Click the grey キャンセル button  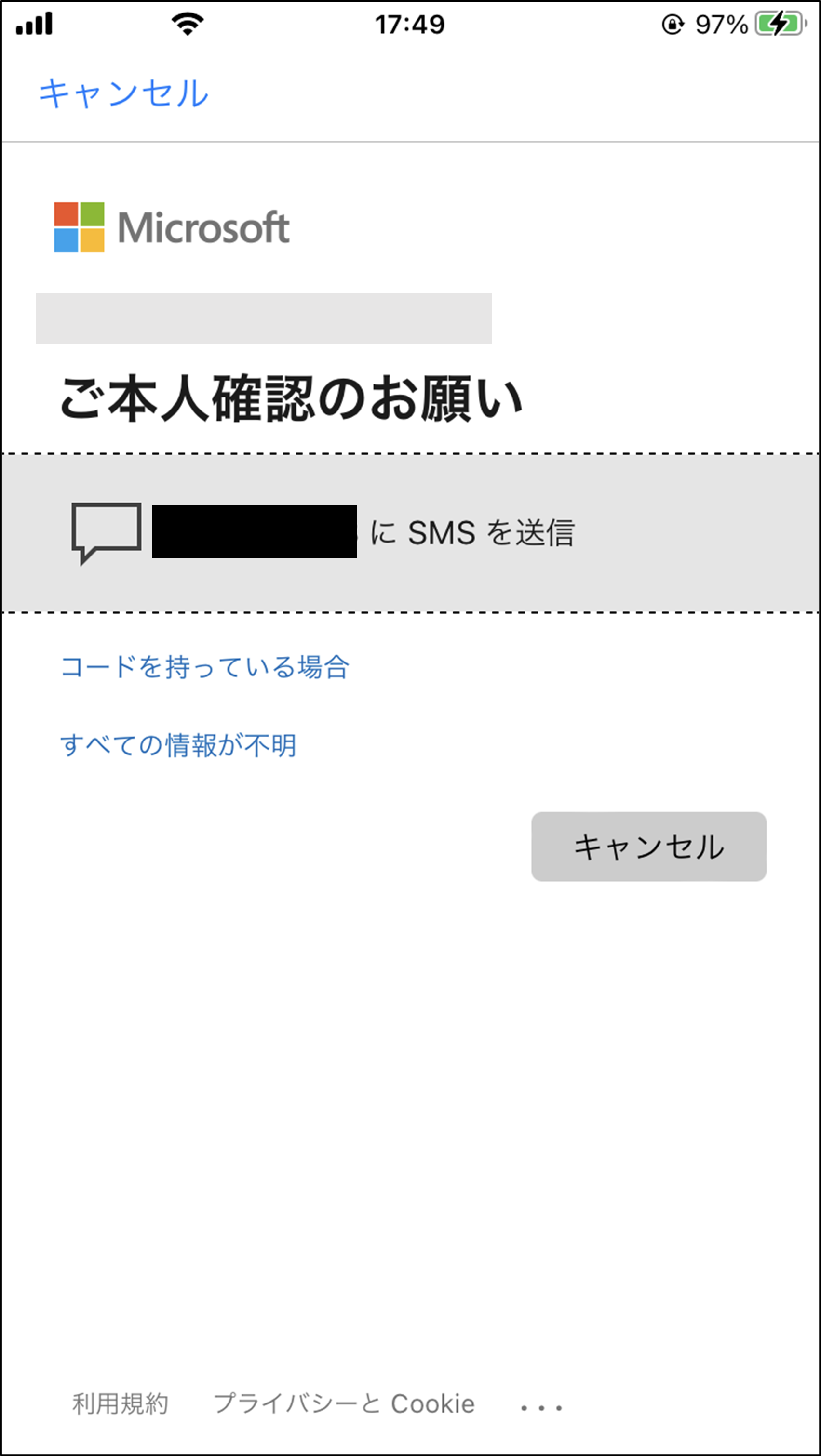point(649,847)
